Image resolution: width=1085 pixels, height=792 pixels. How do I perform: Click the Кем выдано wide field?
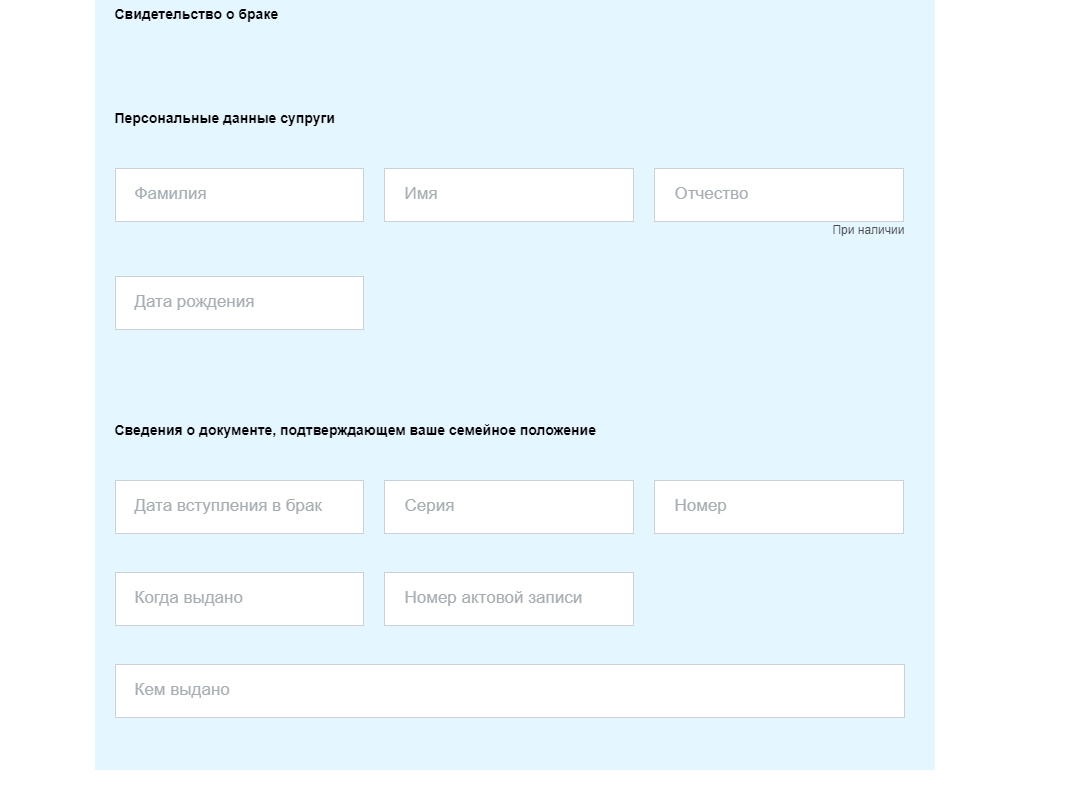509,691
